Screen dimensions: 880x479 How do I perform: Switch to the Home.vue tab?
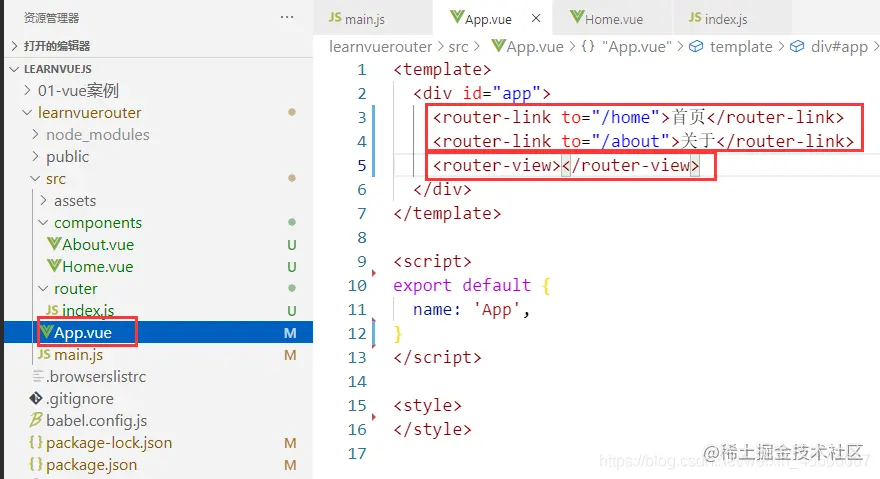[x=612, y=19]
